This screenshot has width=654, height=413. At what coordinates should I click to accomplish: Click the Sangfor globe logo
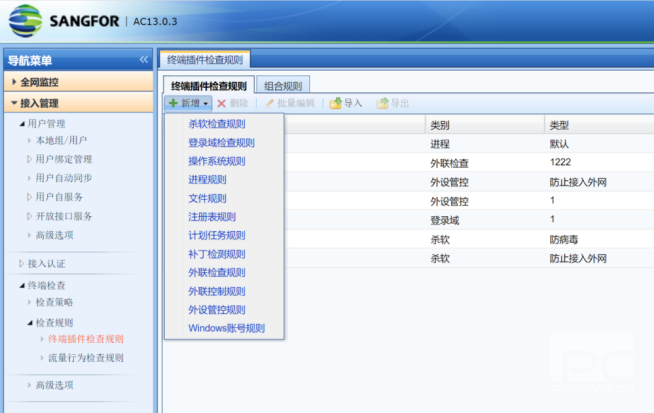(25, 21)
